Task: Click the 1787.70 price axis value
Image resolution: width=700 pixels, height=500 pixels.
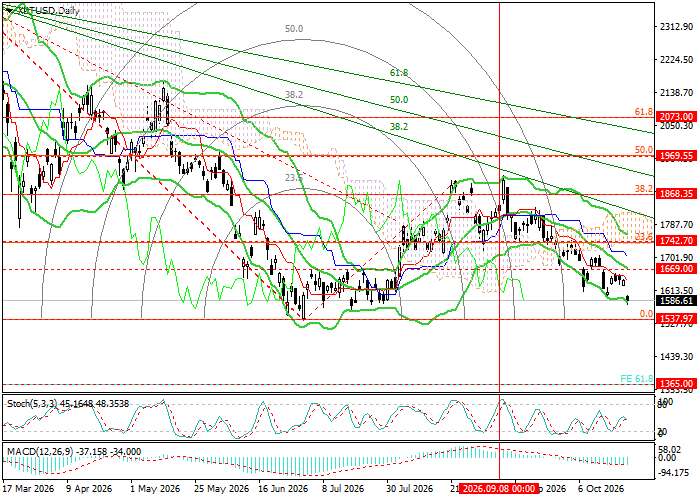Action: pos(676,225)
